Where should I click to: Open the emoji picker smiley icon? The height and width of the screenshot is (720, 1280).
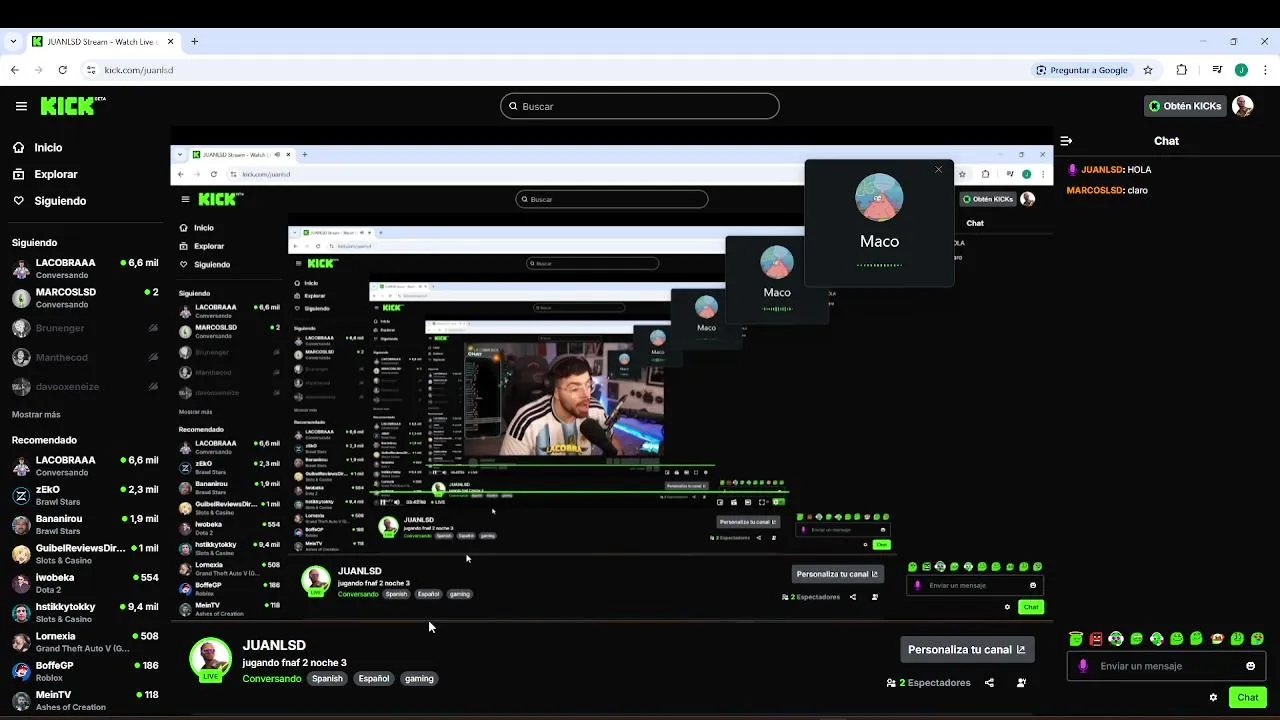pyautogui.click(x=1250, y=666)
